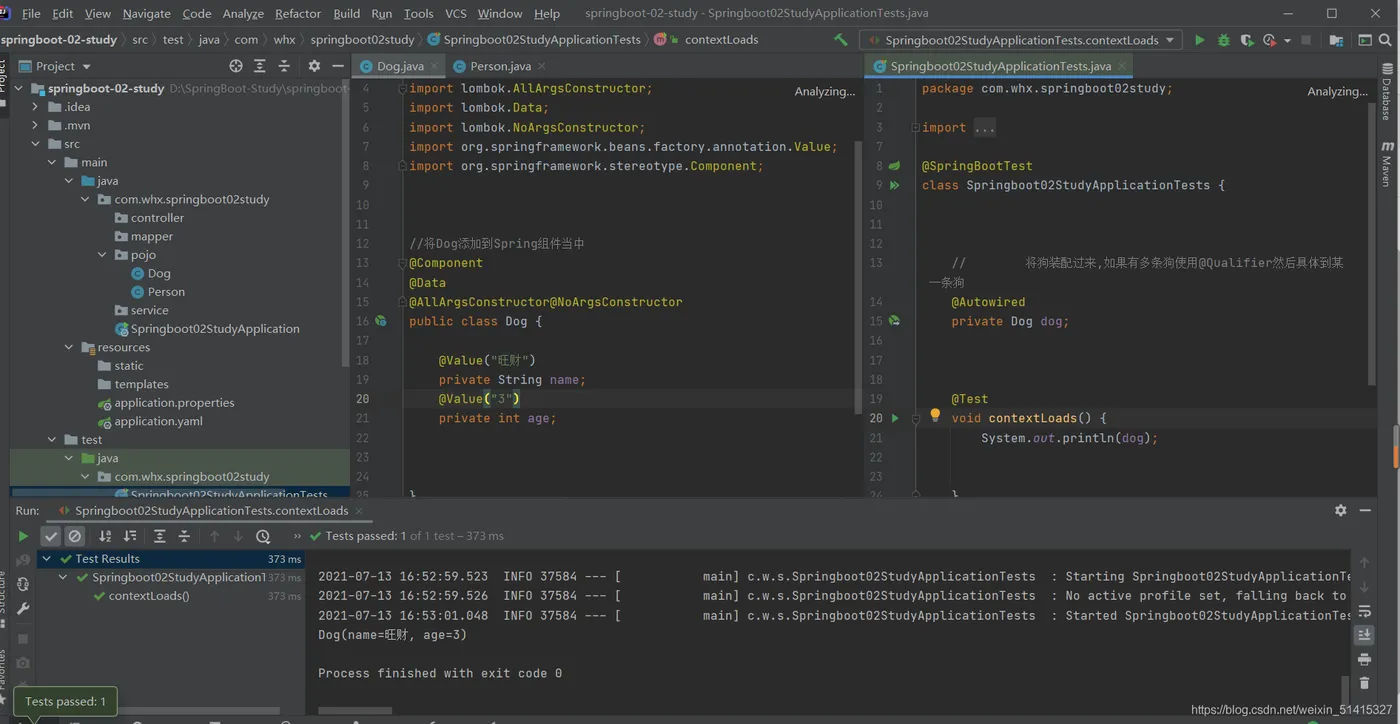Open Run panel settings gear
This screenshot has width=1400, height=724.
(x=1341, y=510)
